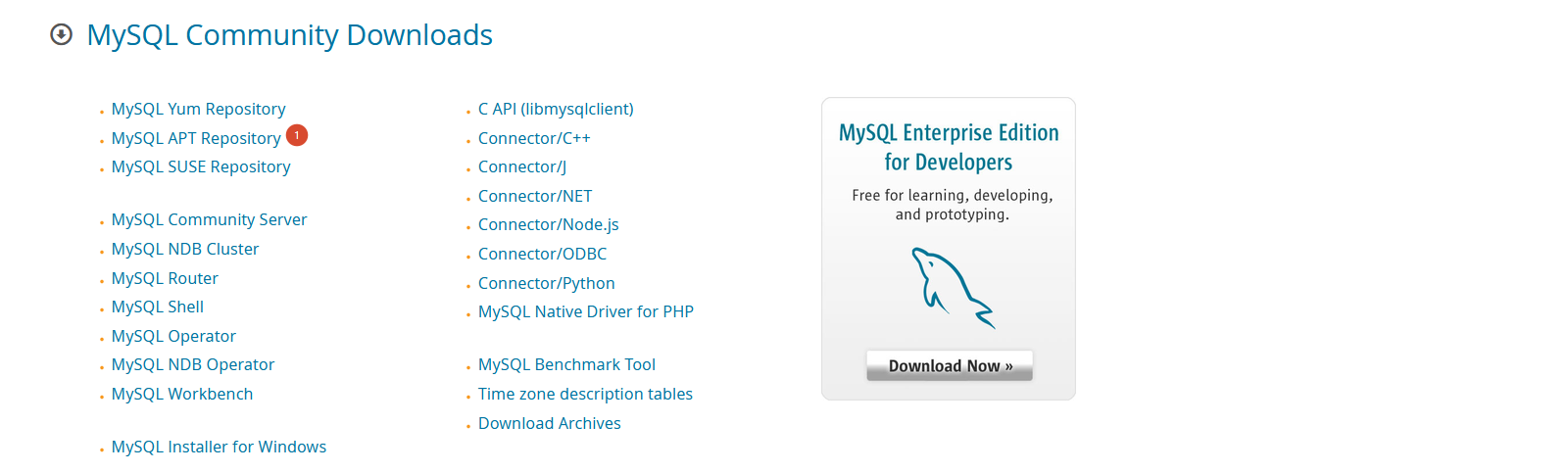This screenshot has height=473, width=1568.
Task: Click the download circle icon beside the heading
Action: coord(62,35)
